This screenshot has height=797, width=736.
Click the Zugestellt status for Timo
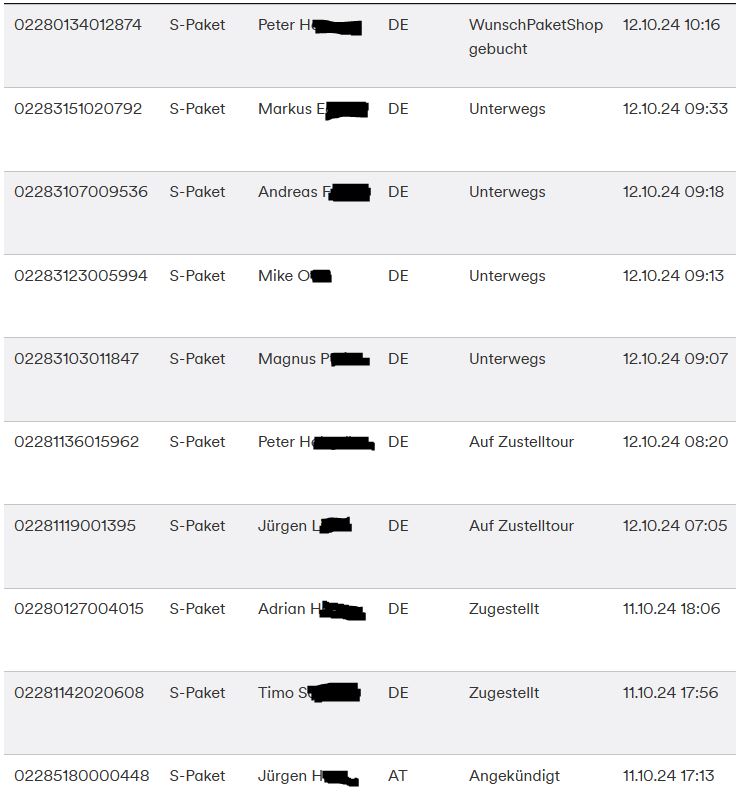[504, 693]
